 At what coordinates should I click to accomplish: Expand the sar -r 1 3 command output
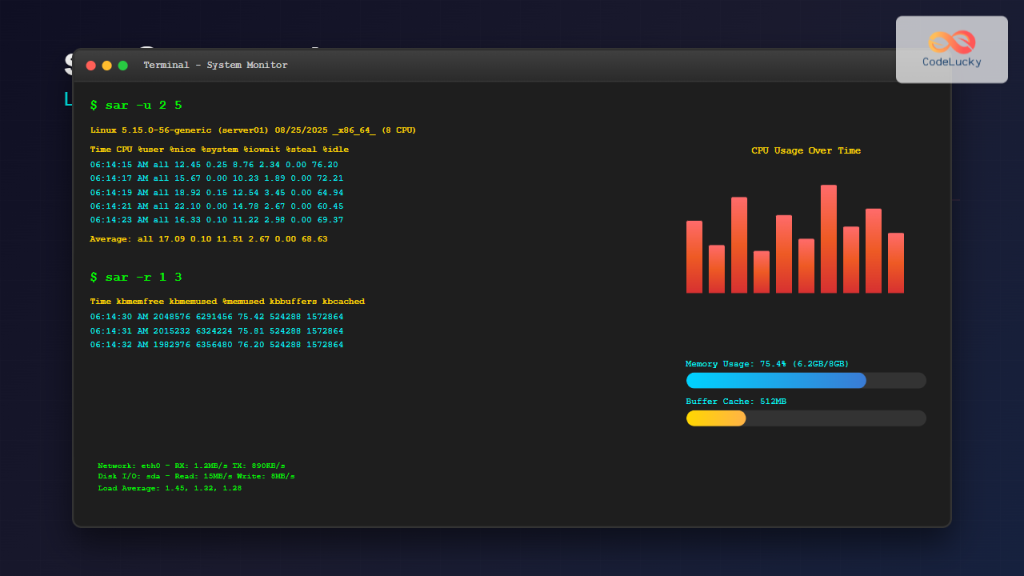(134, 277)
